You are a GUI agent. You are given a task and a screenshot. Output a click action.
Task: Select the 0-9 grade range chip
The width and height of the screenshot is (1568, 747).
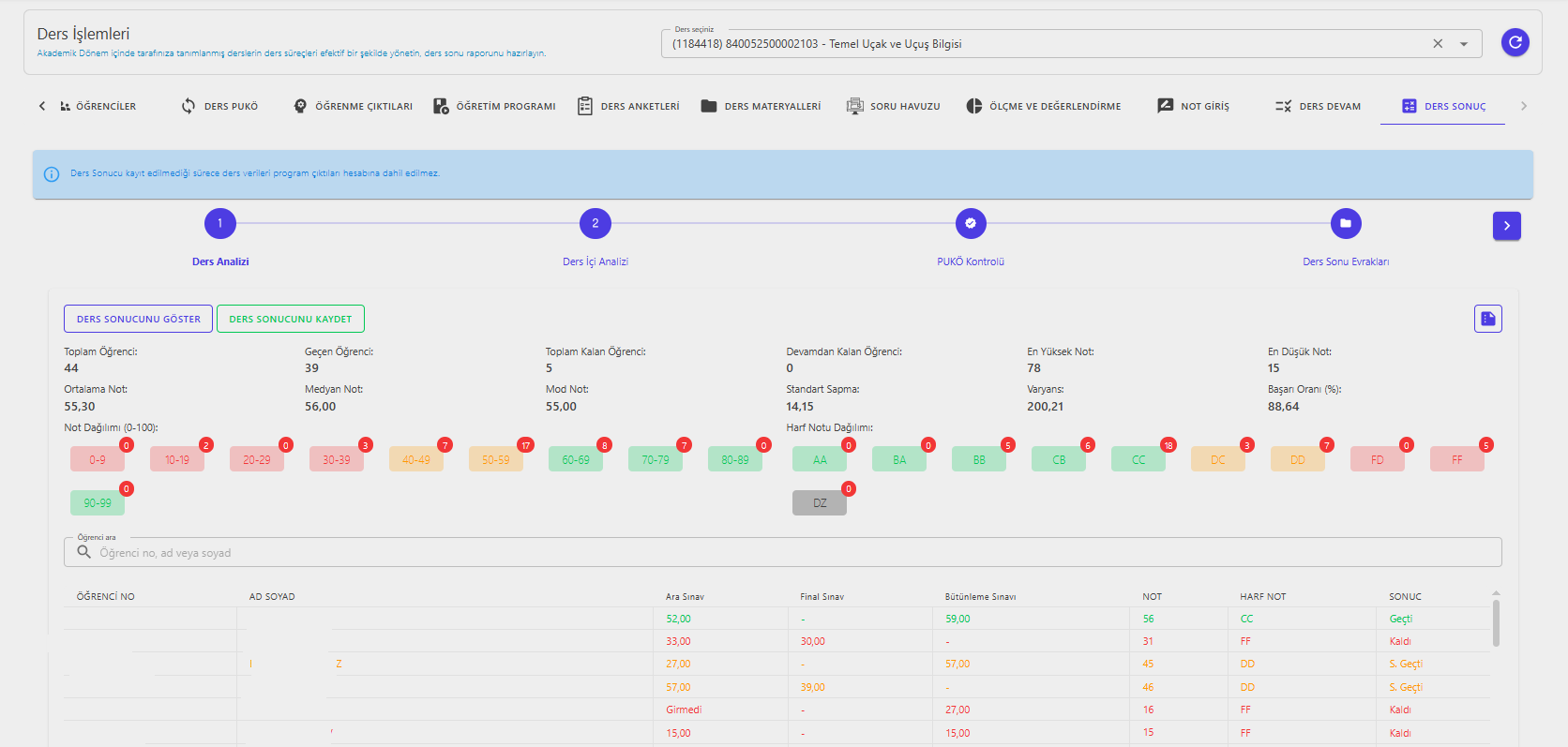click(98, 459)
